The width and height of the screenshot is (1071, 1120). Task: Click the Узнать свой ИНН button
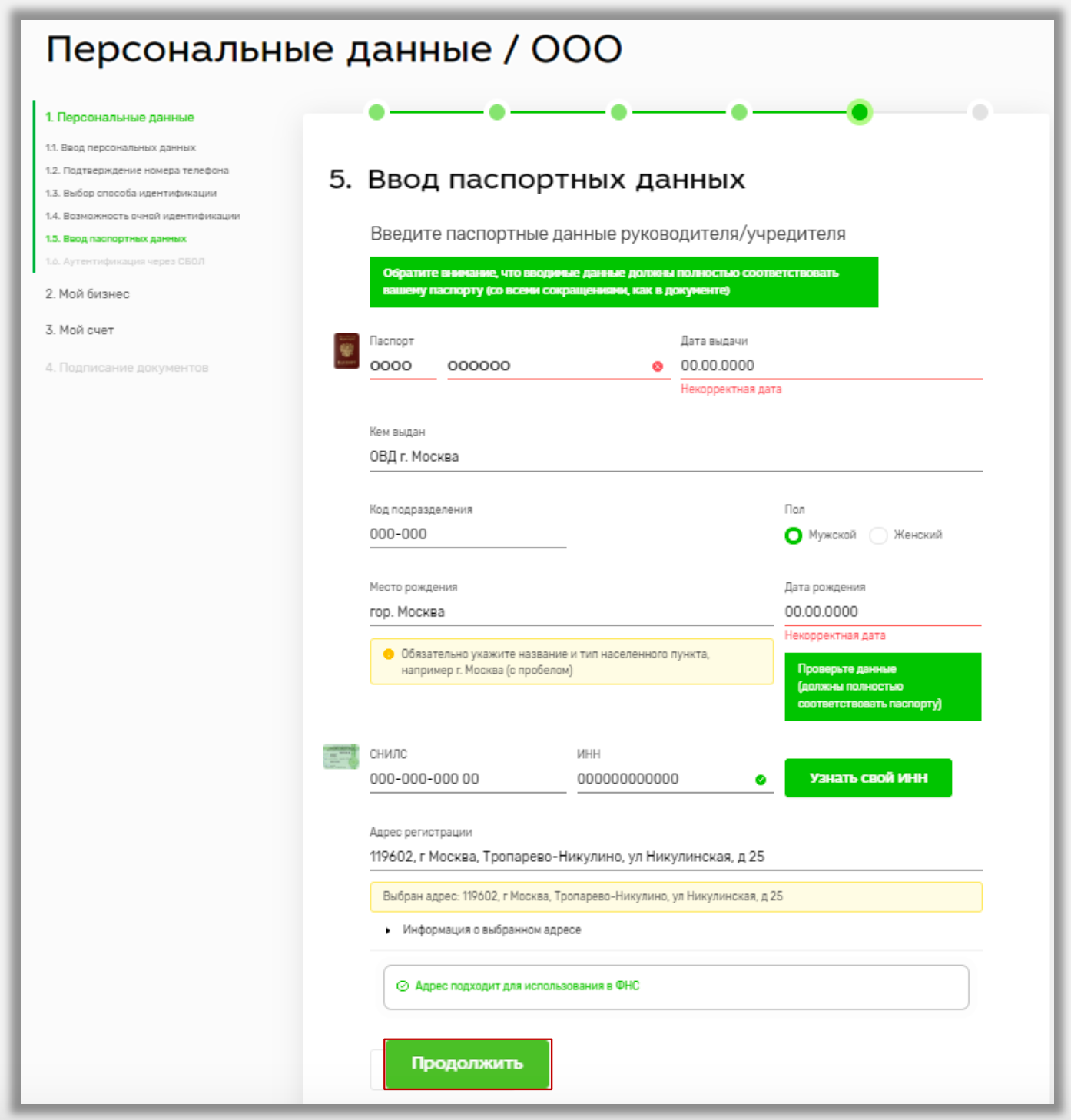pyautogui.click(x=867, y=777)
